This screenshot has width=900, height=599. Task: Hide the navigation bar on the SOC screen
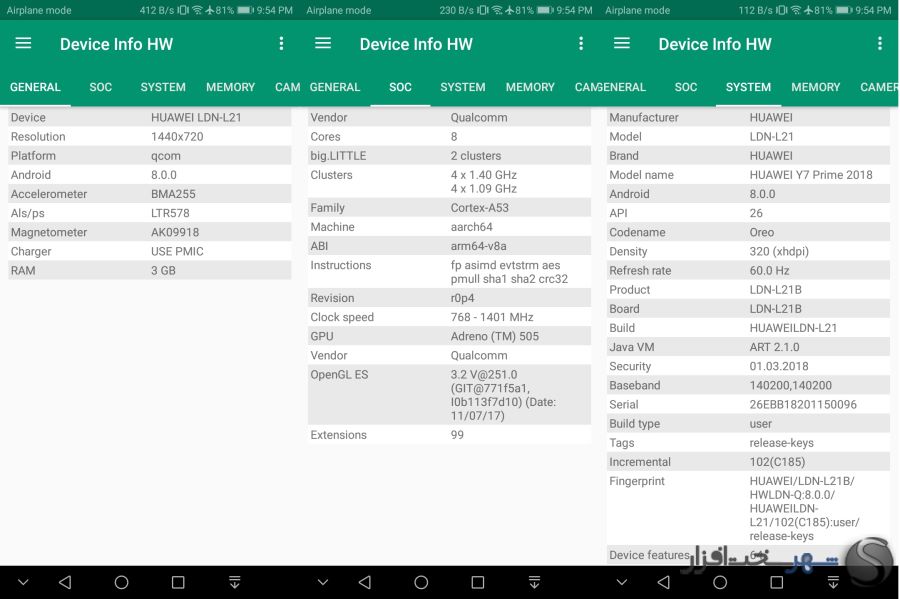pos(323,582)
